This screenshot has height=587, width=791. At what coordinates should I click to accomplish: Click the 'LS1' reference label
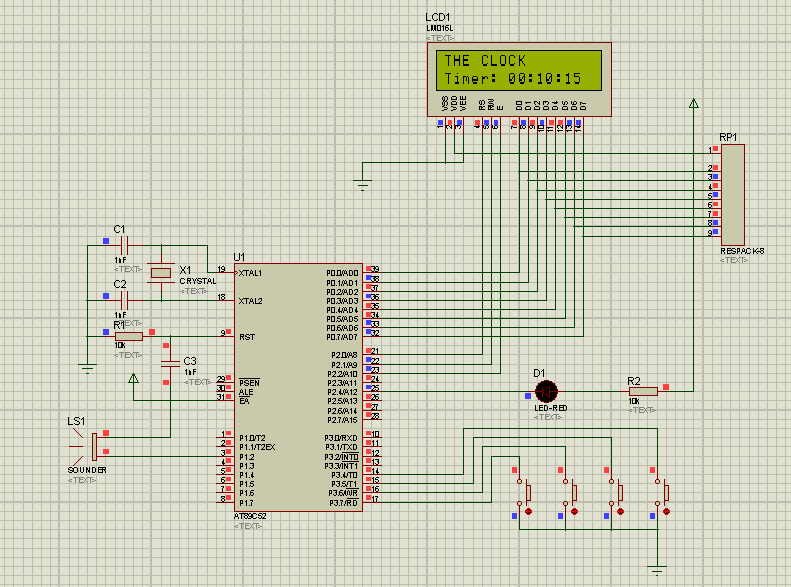pyautogui.click(x=76, y=421)
